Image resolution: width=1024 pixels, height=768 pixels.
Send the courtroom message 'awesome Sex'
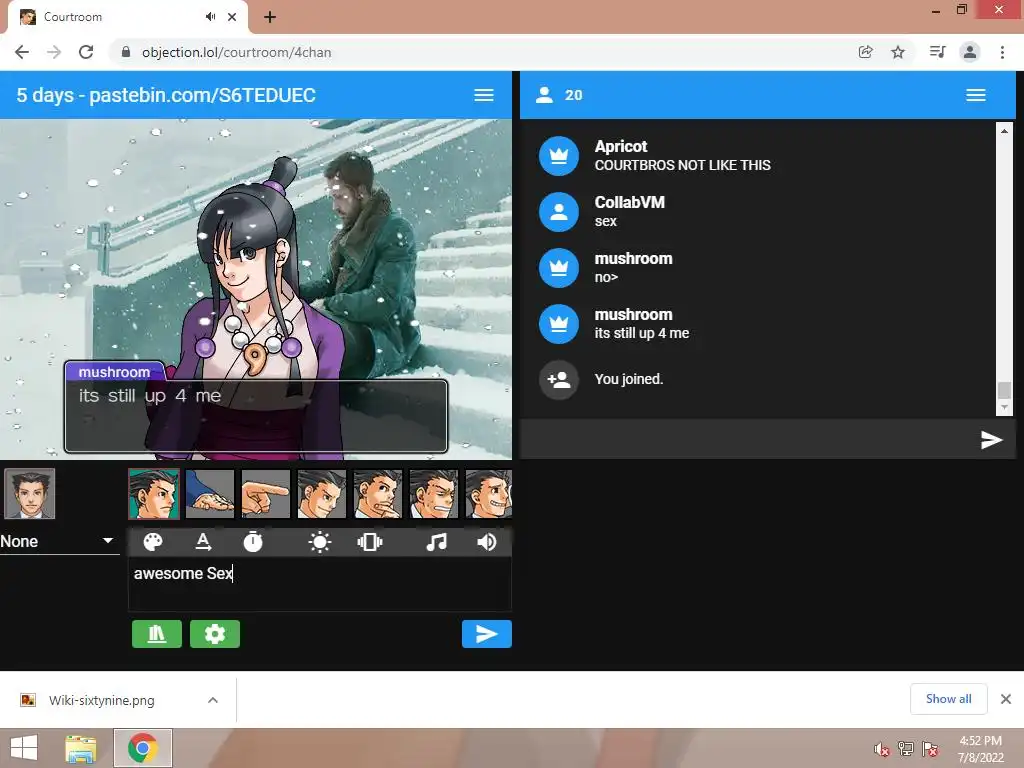coord(487,634)
